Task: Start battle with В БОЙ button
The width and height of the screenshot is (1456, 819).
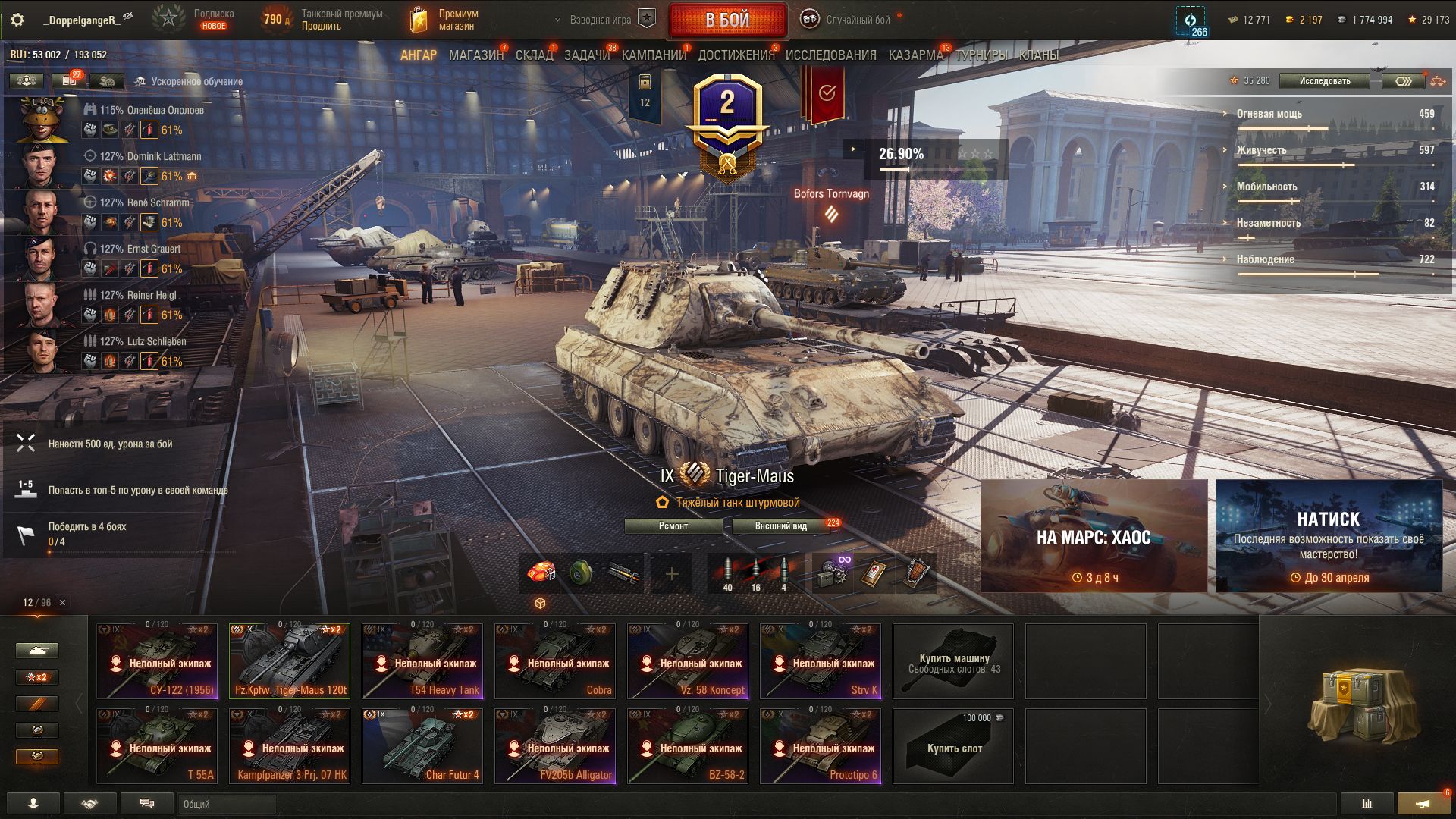Action: click(x=727, y=20)
